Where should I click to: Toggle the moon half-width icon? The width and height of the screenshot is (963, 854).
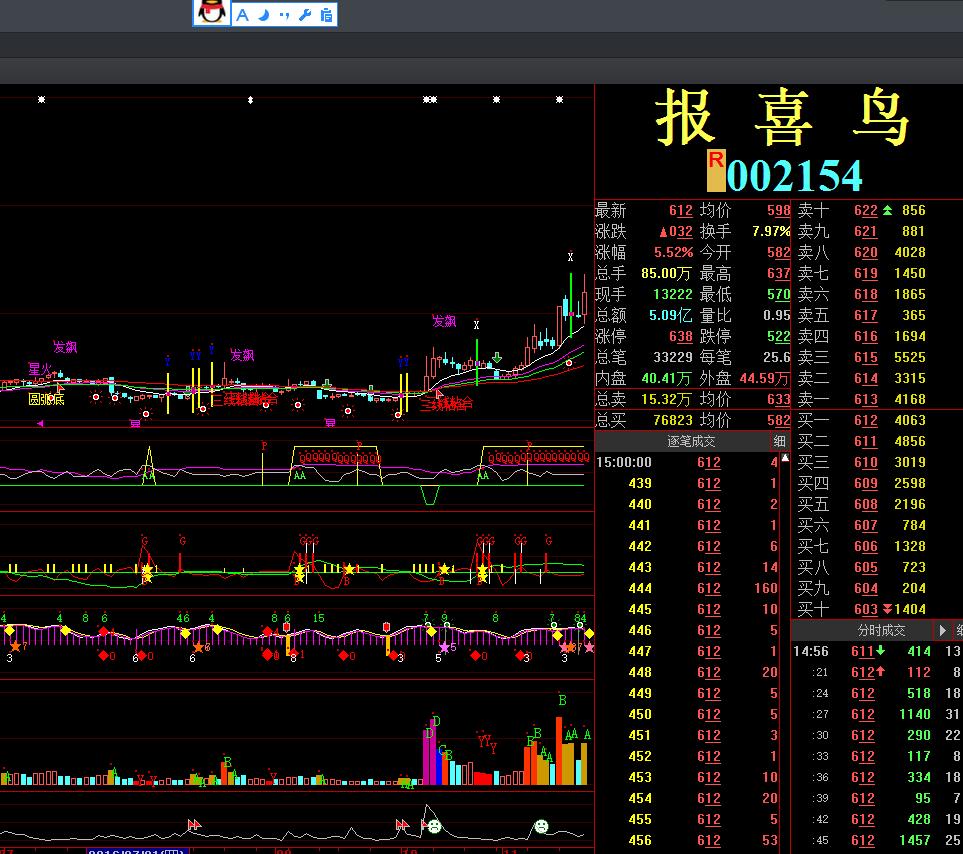264,15
